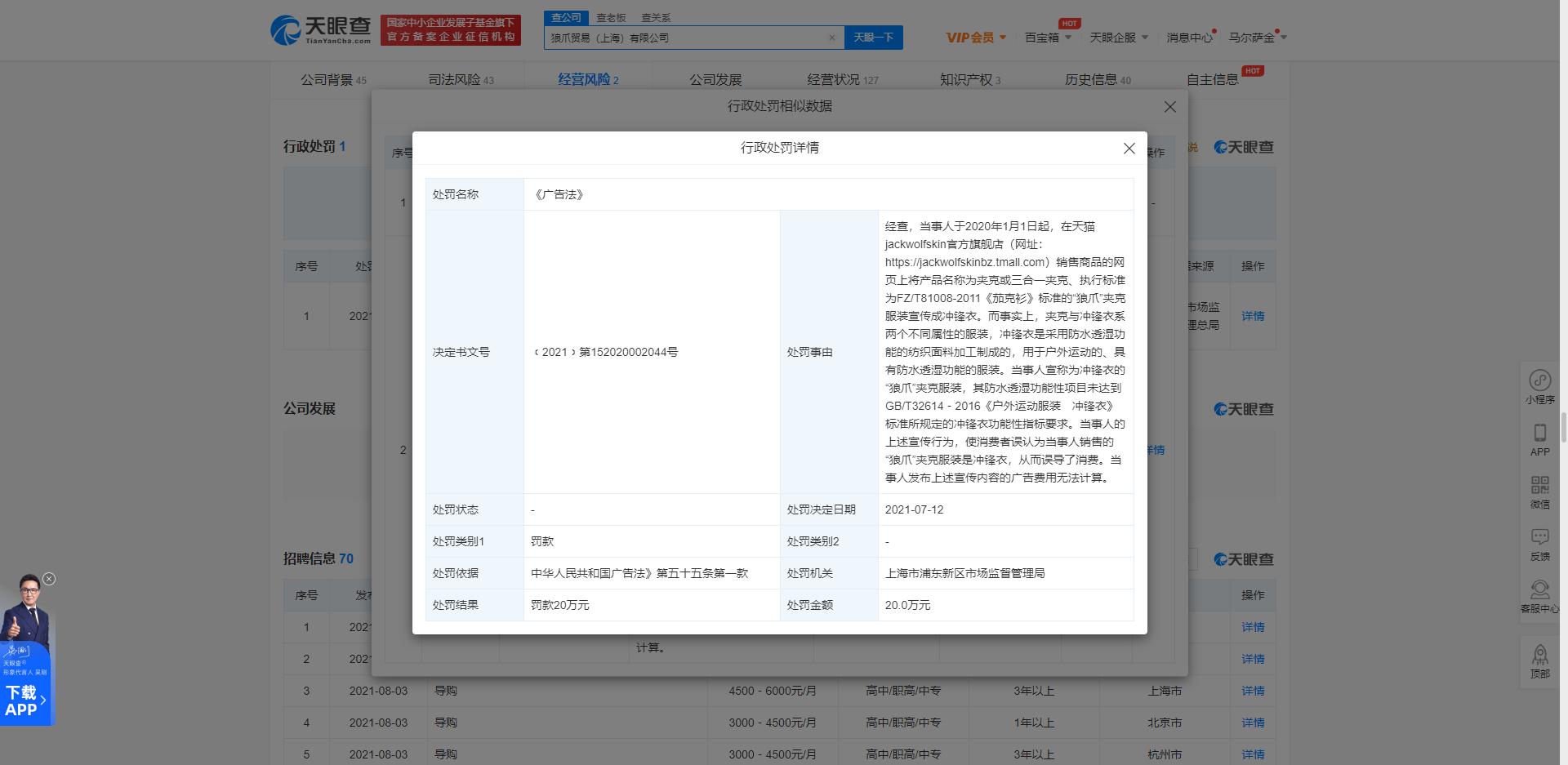Click the 20.0万元 amount cell
The width and height of the screenshot is (1568, 765).
1005,605
